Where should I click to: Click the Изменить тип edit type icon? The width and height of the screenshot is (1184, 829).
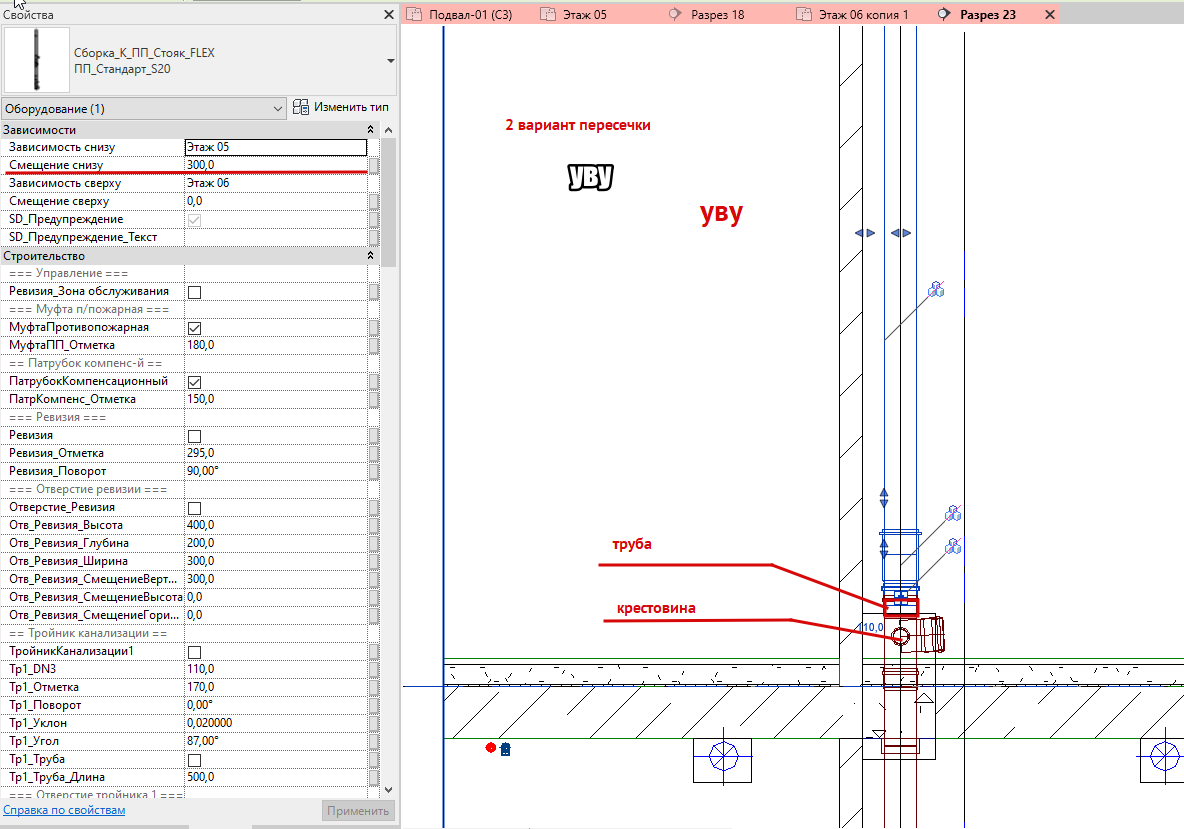301,107
